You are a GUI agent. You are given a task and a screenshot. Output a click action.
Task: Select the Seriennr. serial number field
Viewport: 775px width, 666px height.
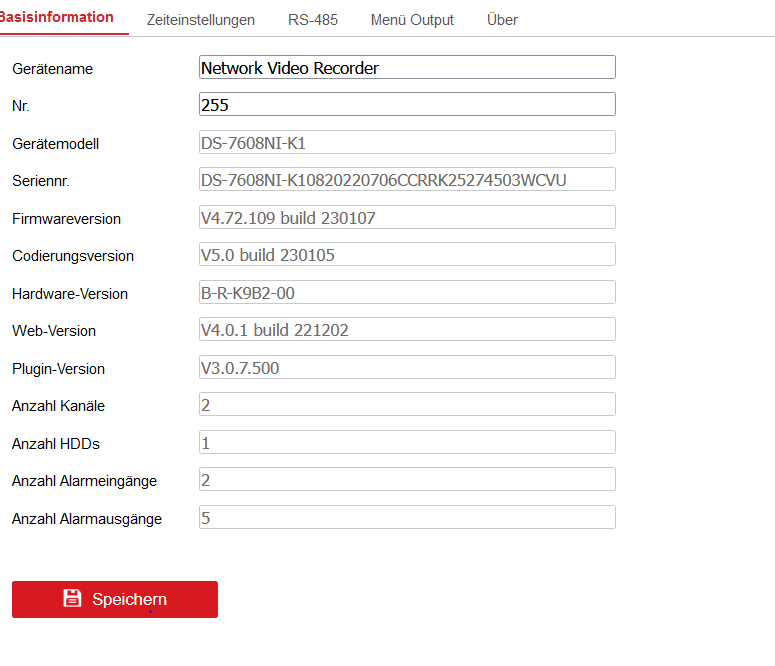[407, 180]
